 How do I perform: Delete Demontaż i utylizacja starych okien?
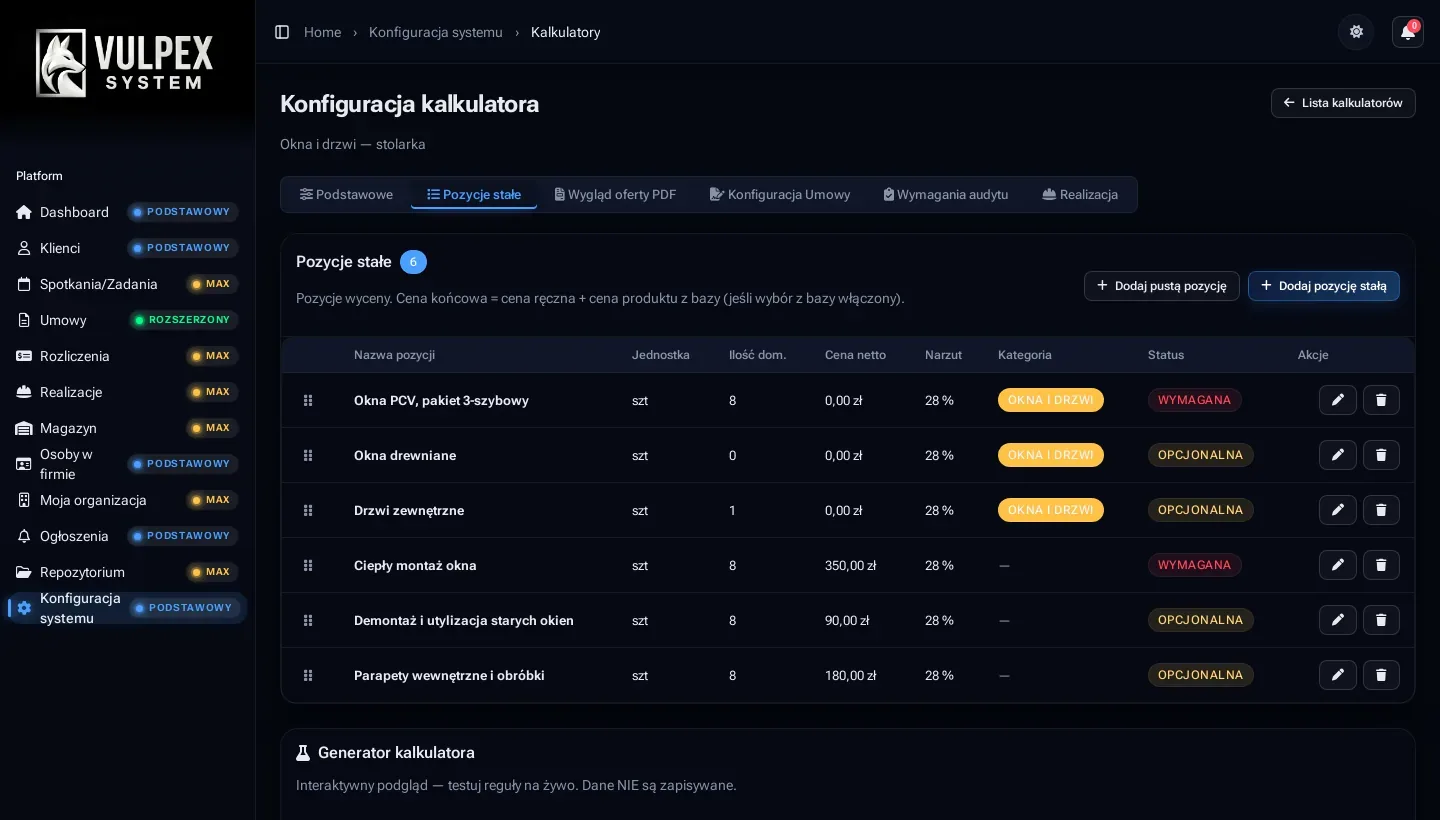(x=1381, y=620)
